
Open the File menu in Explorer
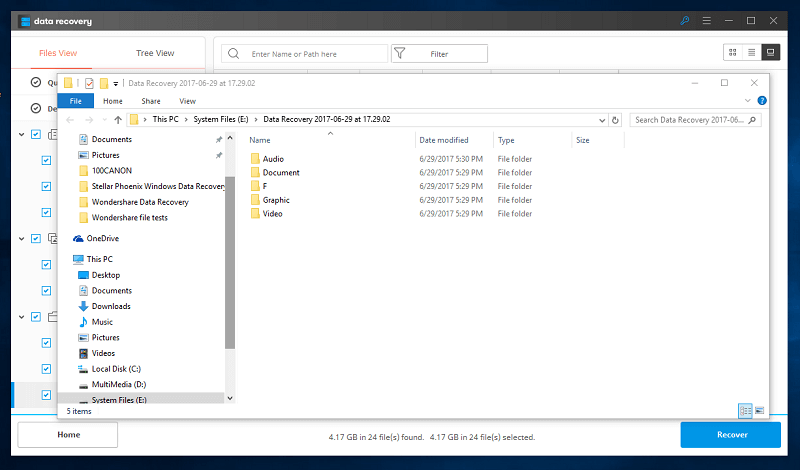tap(76, 101)
